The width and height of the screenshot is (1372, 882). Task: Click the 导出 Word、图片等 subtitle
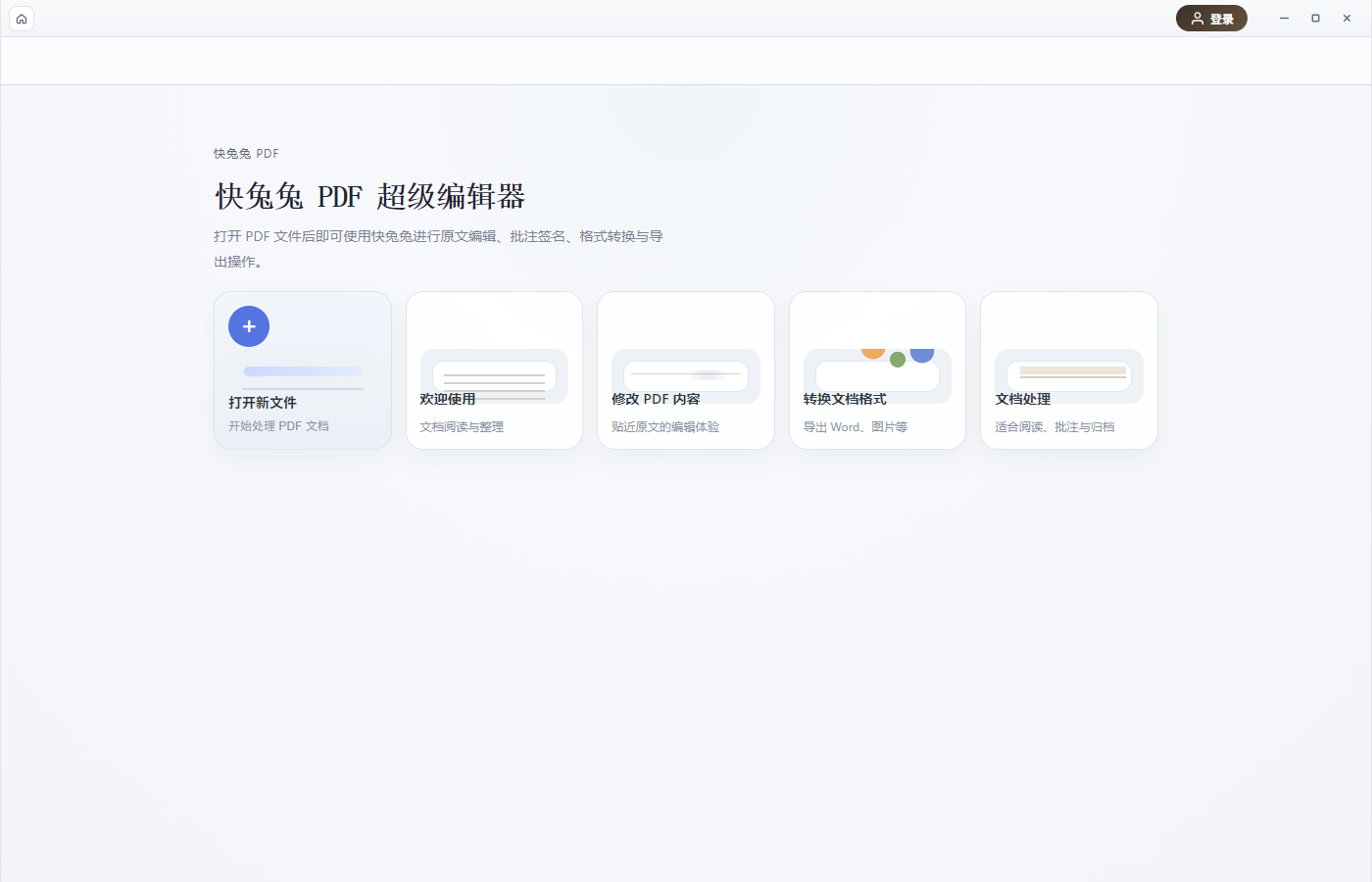point(856,427)
